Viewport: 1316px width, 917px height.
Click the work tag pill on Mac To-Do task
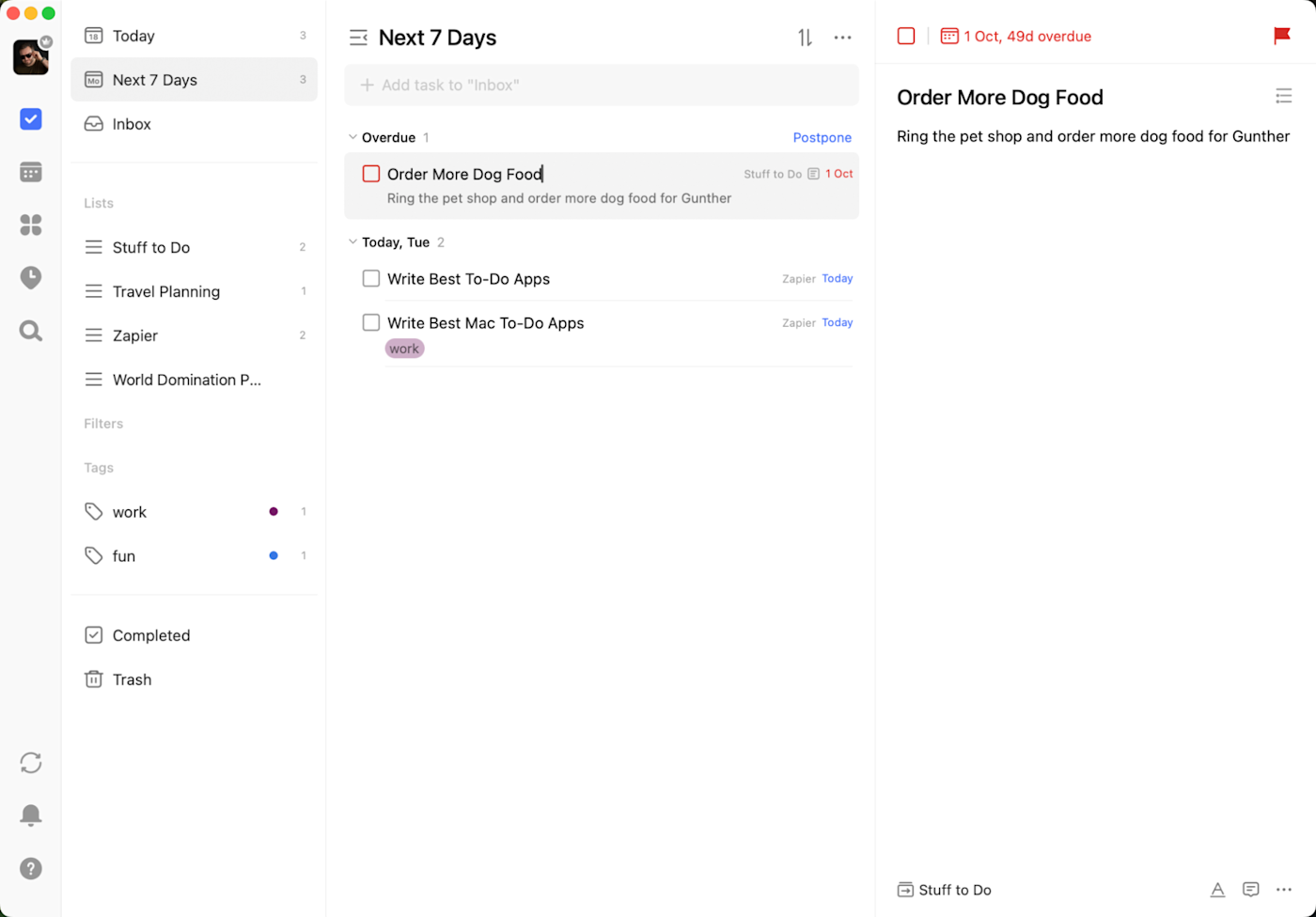pos(404,349)
